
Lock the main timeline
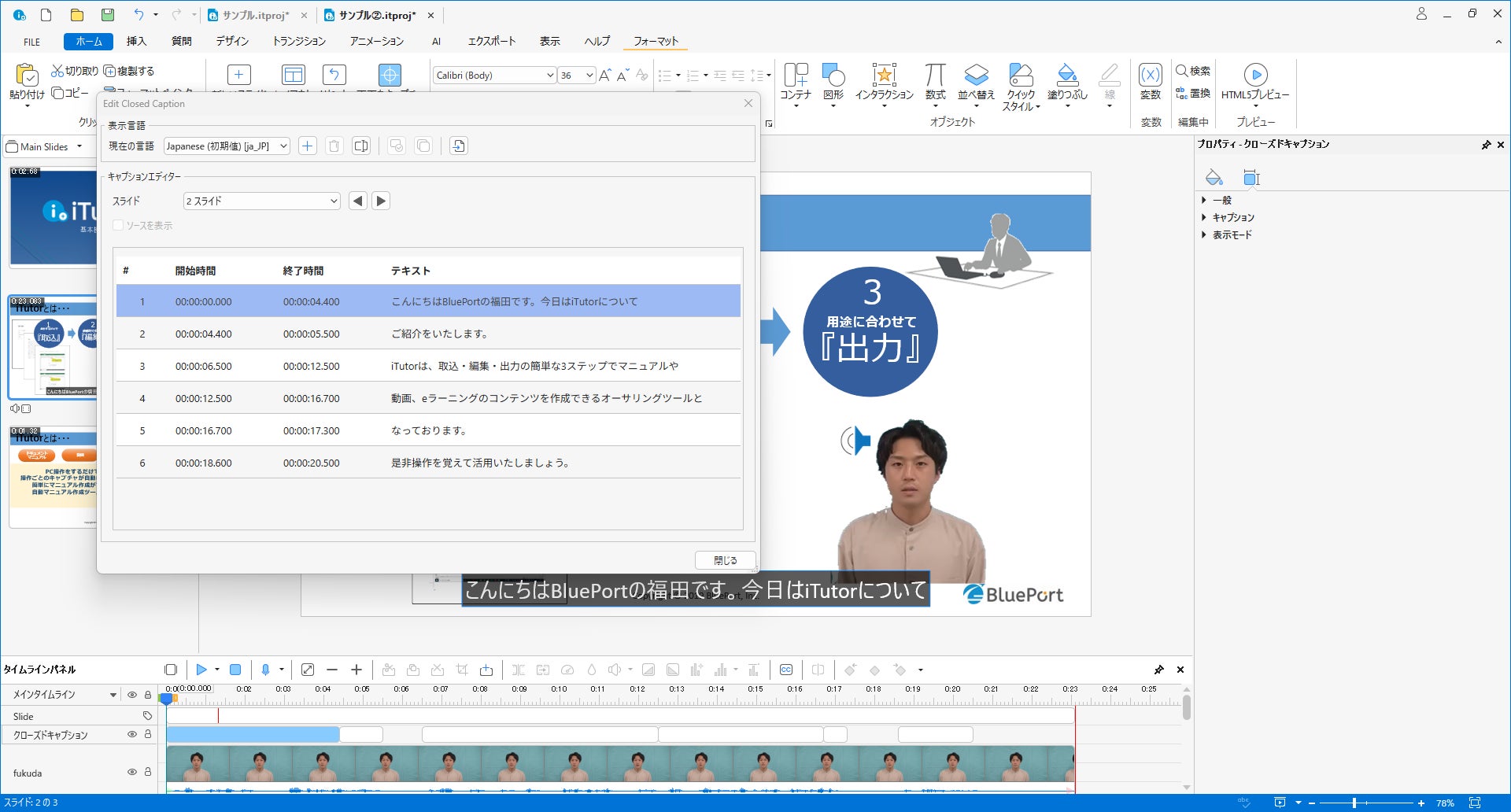pyautogui.click(x=147, y=695)
